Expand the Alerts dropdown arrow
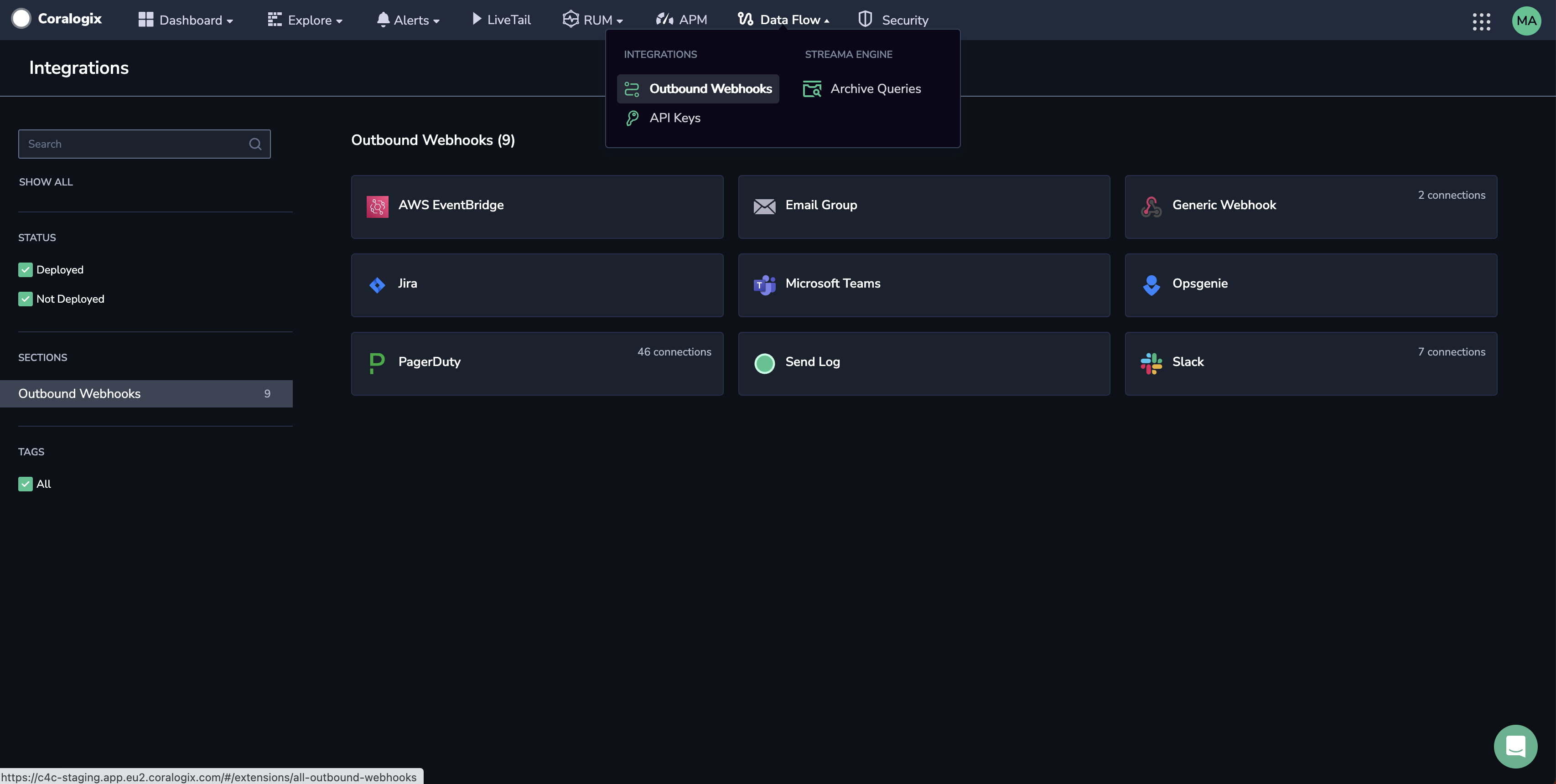Viewport: 1556px width, 784px height. coord(436,21)
